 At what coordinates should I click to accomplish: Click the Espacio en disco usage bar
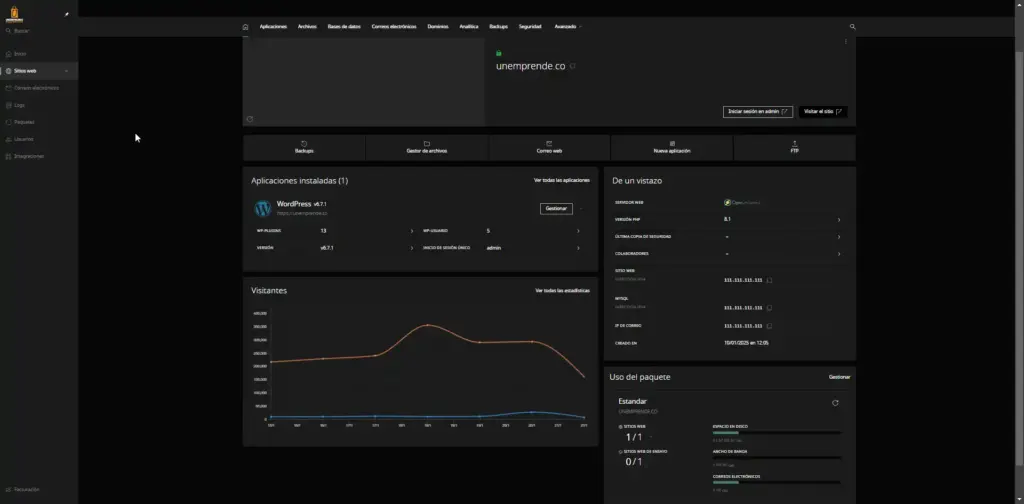776,433
